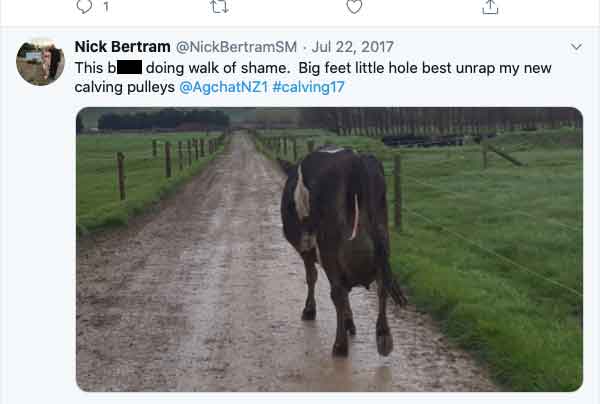
Task: Retweet using the retweet arrows icon
Action: (220, 6)
